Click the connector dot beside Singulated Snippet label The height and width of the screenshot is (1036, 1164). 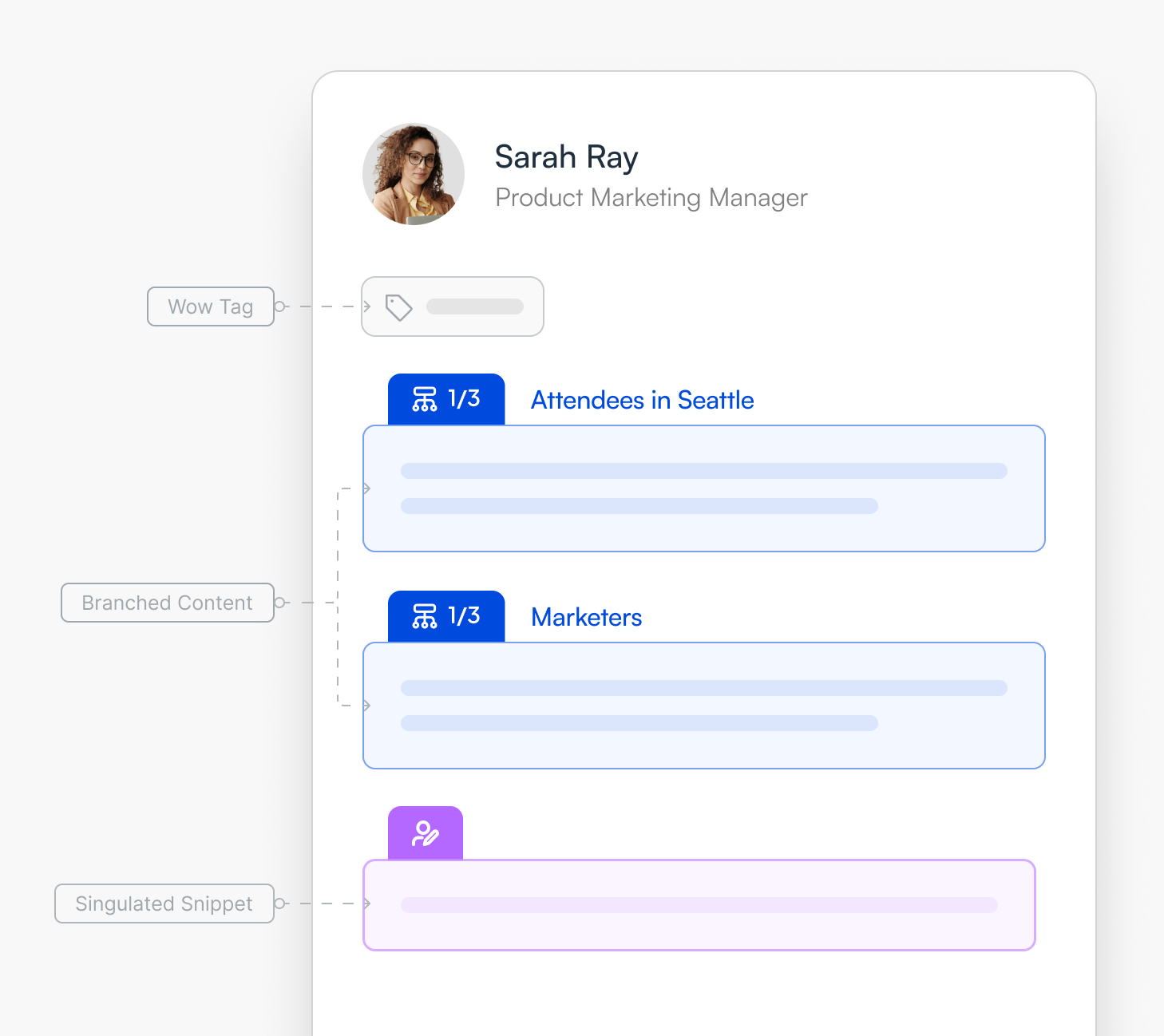(279, 904)
